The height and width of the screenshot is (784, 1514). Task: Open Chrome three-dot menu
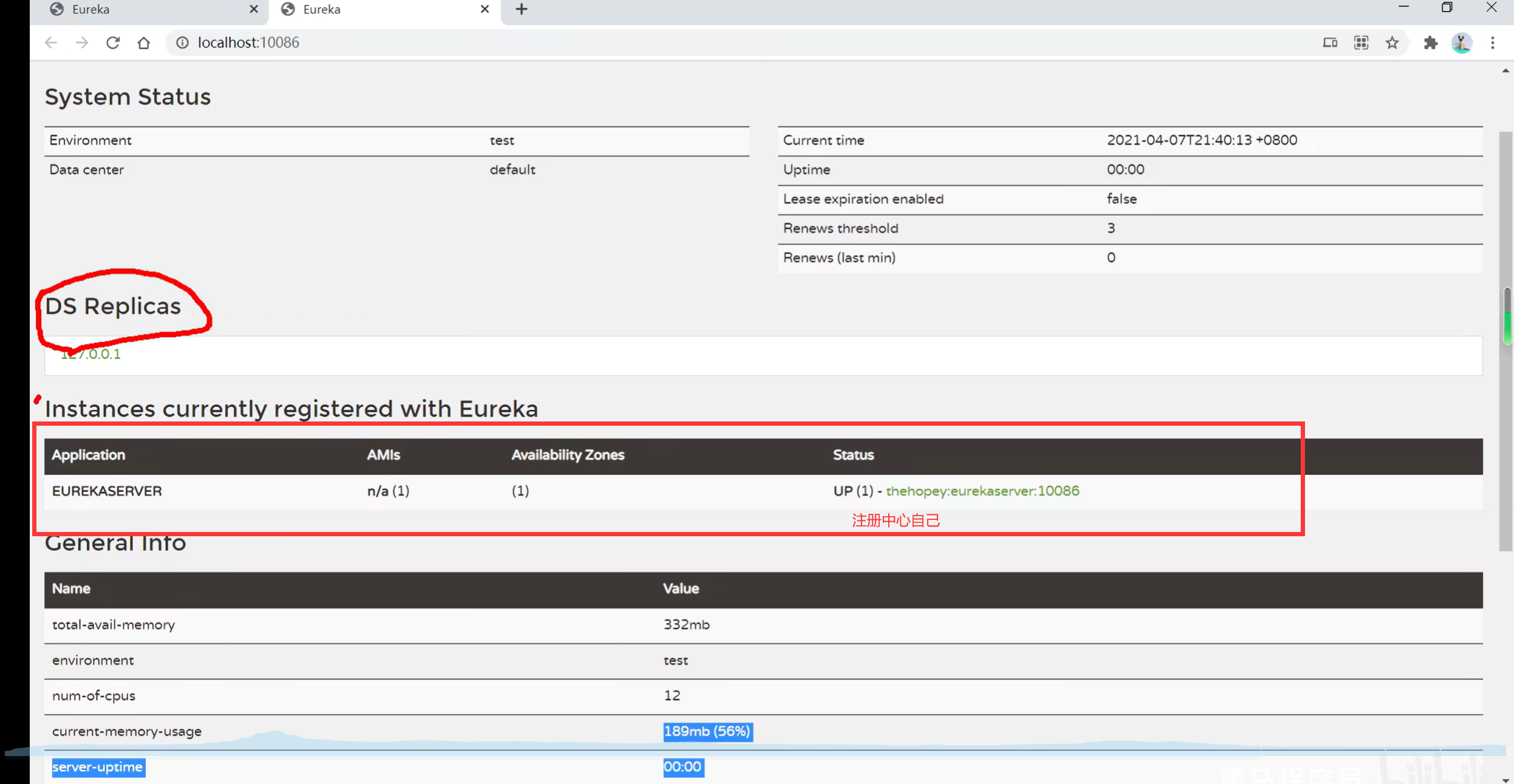pos(1493,43)
